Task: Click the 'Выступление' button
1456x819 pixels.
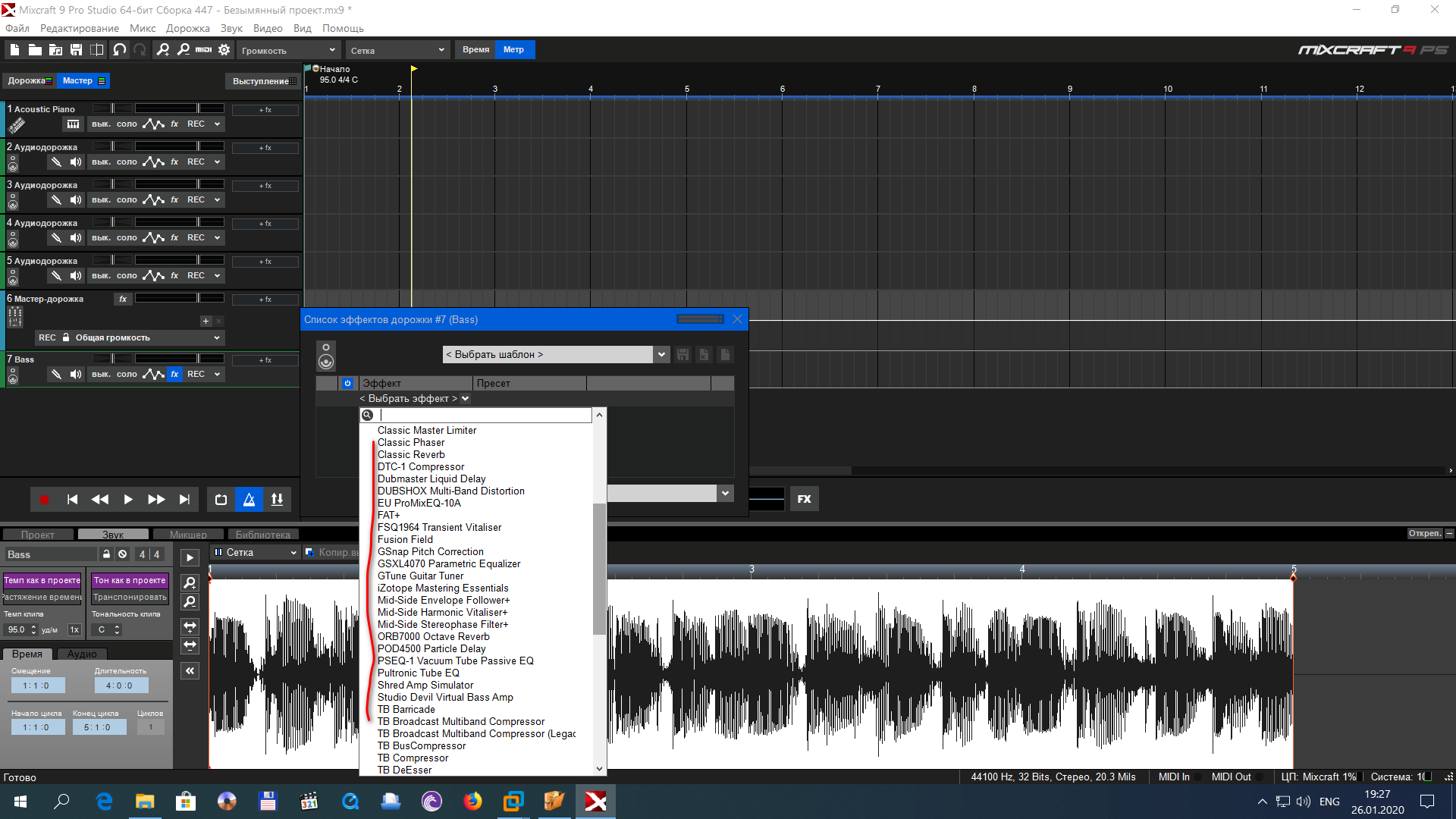Action: pyautogui.click(x=263, y=81)
